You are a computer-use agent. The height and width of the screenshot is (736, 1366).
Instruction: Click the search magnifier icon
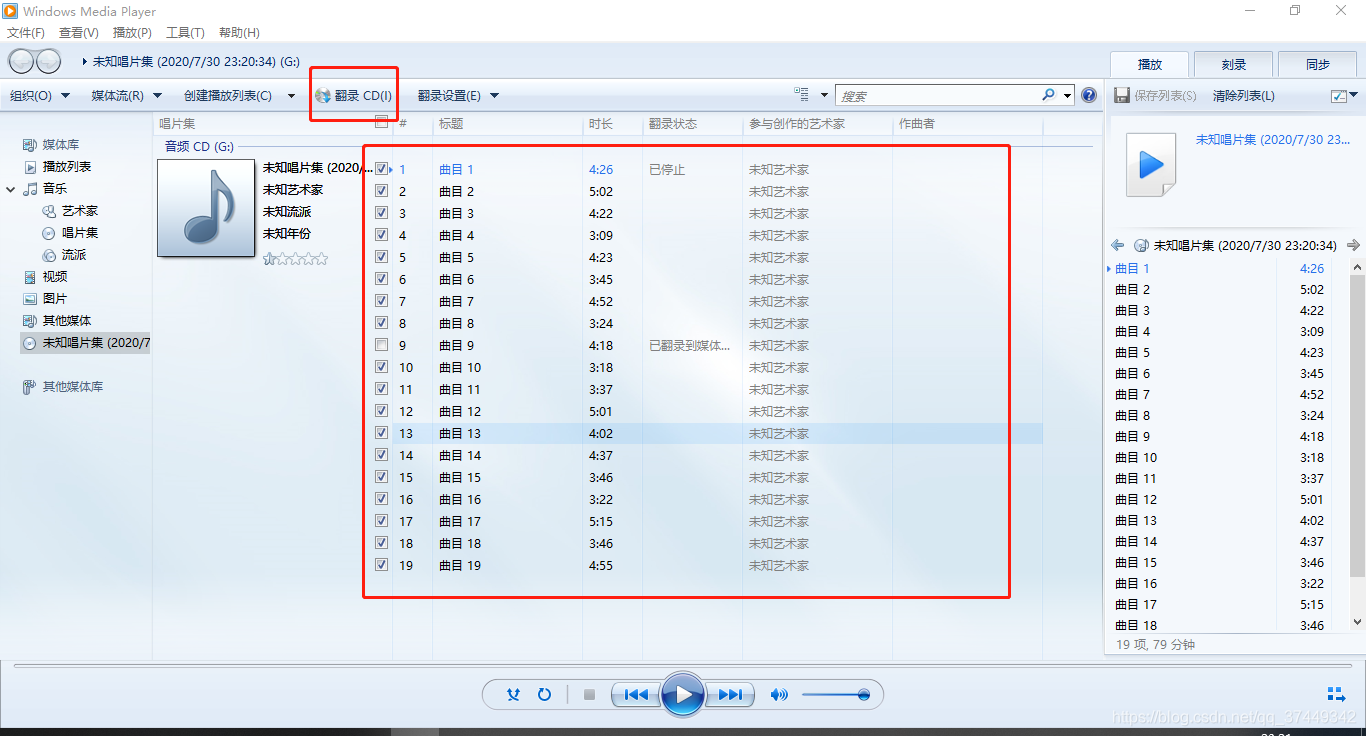pos(1048,95)
